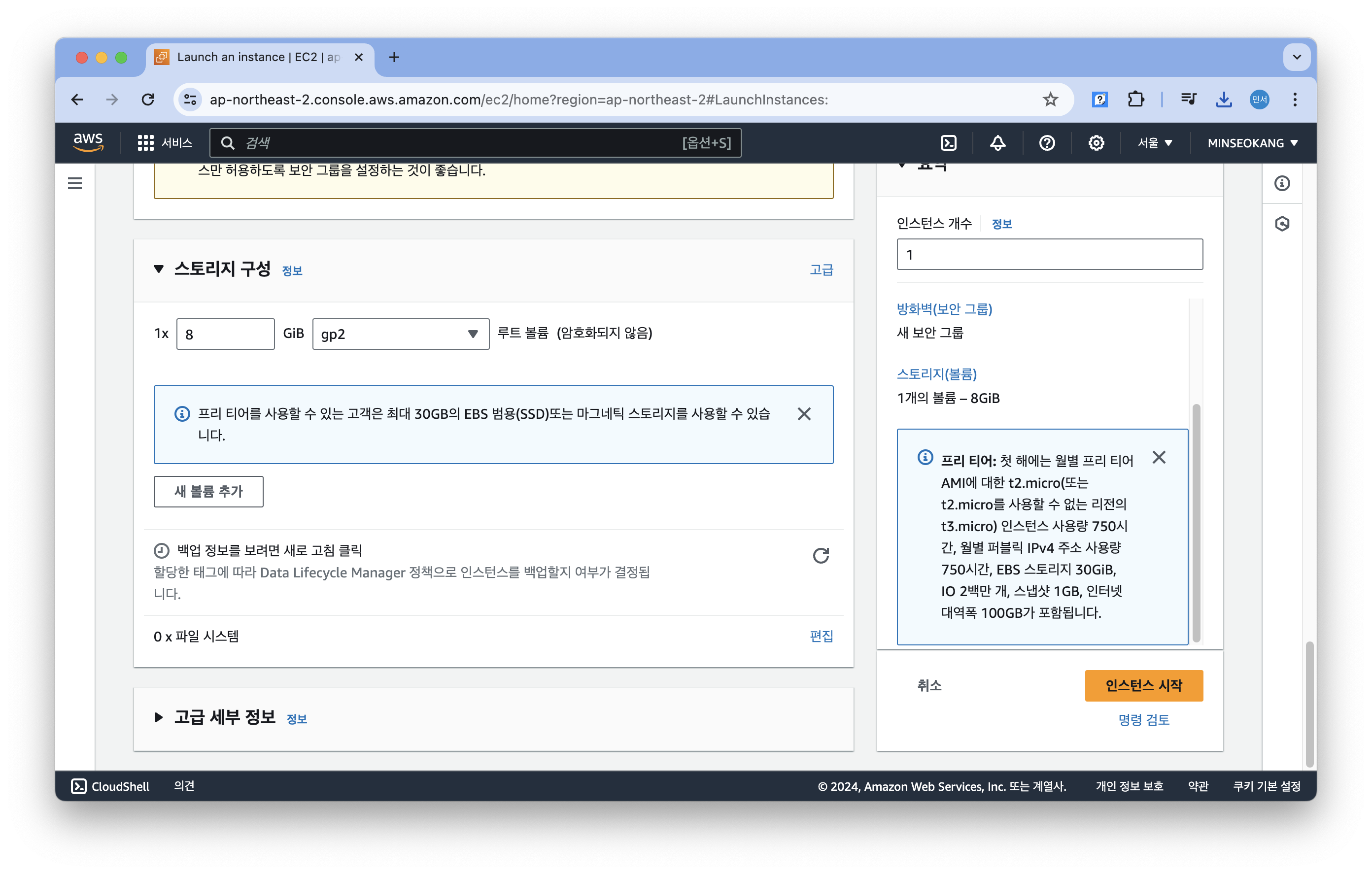
Task: Open the info panel icon on right sidebar
Action: (1282, 183)
